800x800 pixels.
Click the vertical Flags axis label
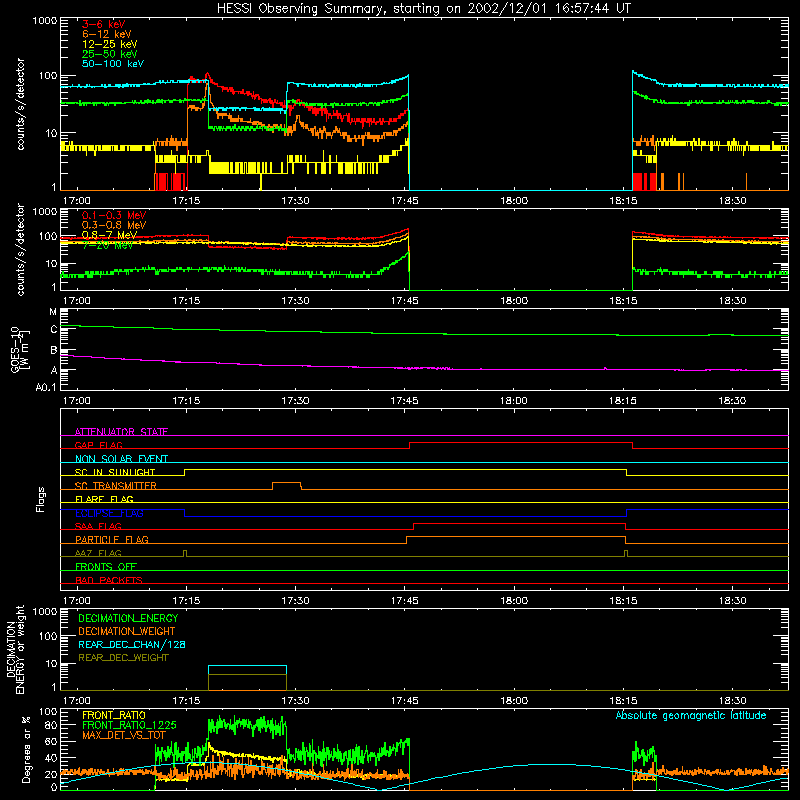click(x=41, y=499)
